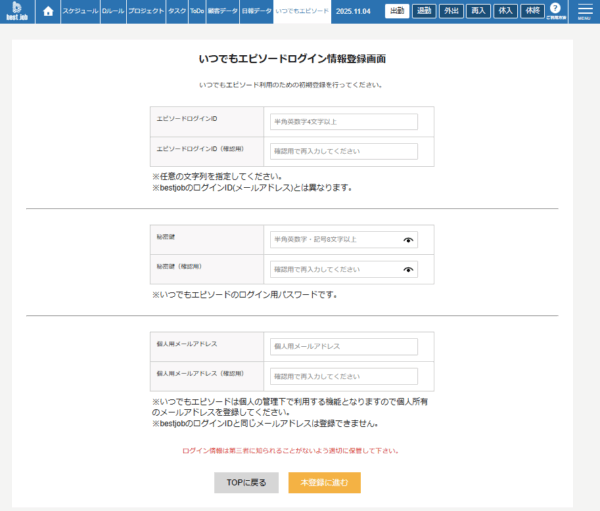This screenshot has width=600, height=511.
Task: Click the 本登録に進む button
Action: pos(324,482)
